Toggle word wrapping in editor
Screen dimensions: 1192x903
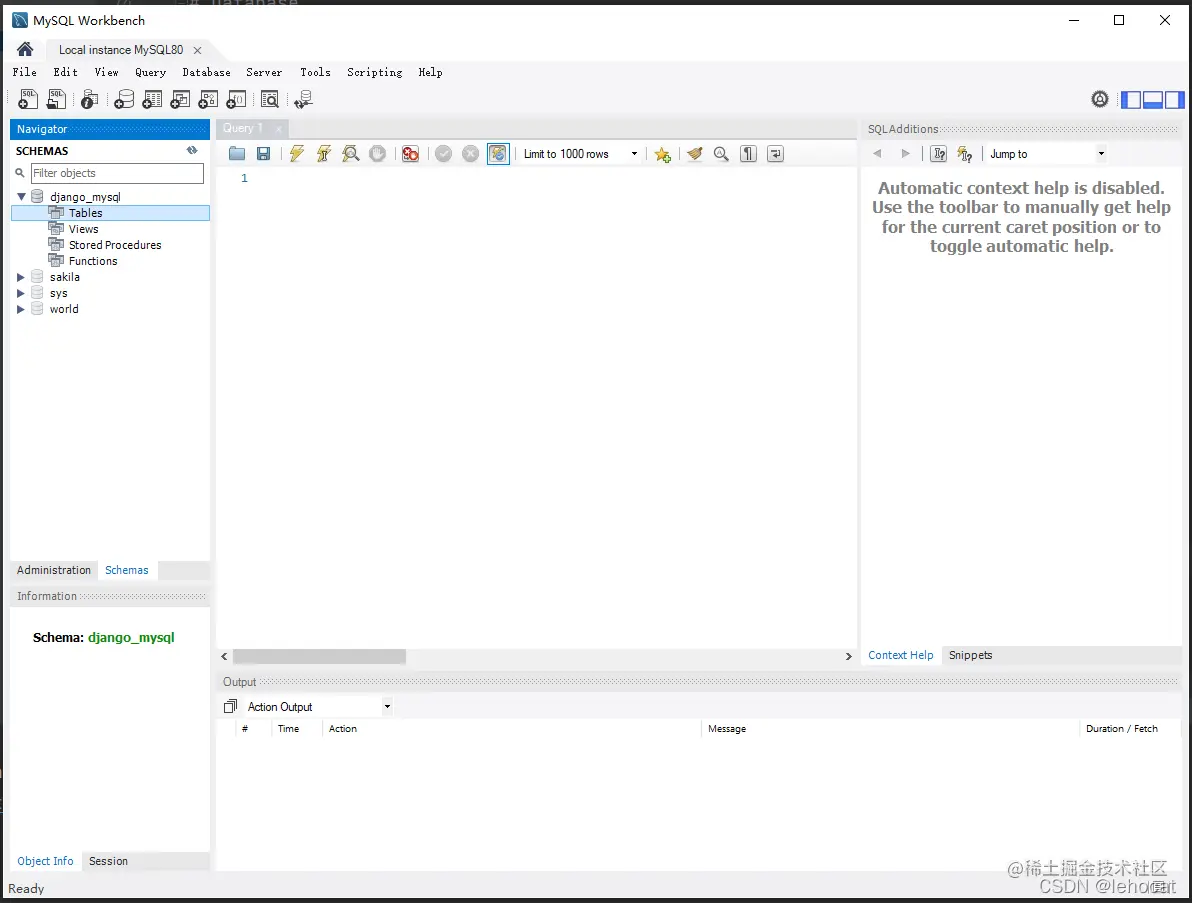point(775,154)
